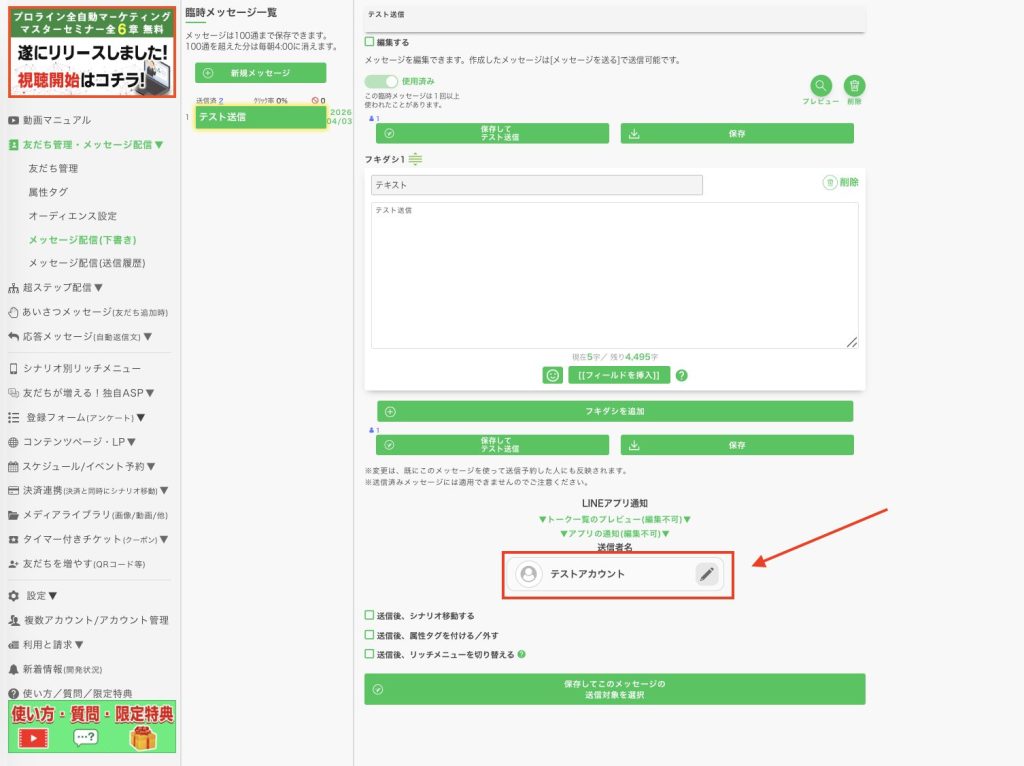
Task: Expand トーク一覧のプレビュー section
Action: tap(614, 520)
